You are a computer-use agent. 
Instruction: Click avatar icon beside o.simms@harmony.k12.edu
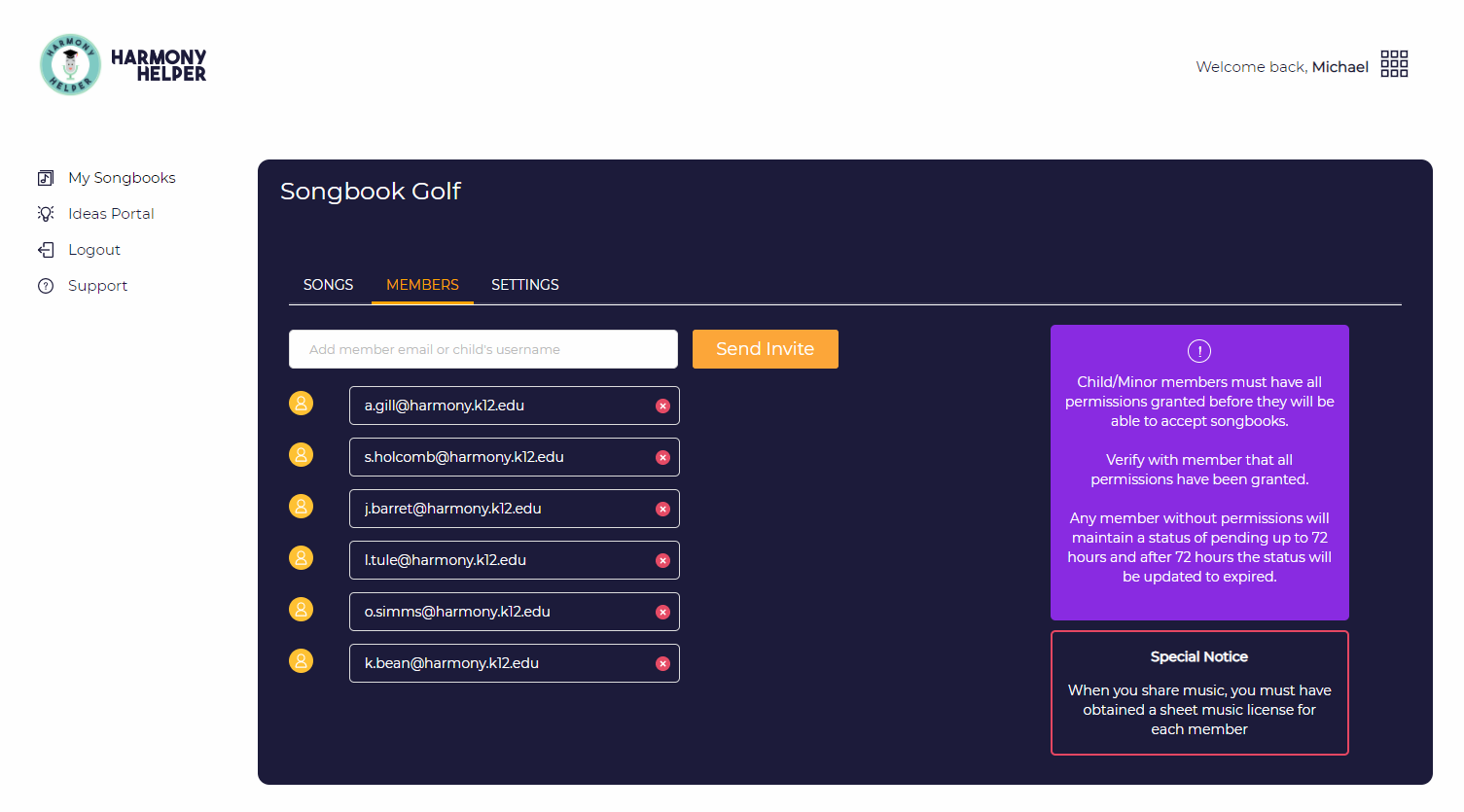[x=302, y=609]
